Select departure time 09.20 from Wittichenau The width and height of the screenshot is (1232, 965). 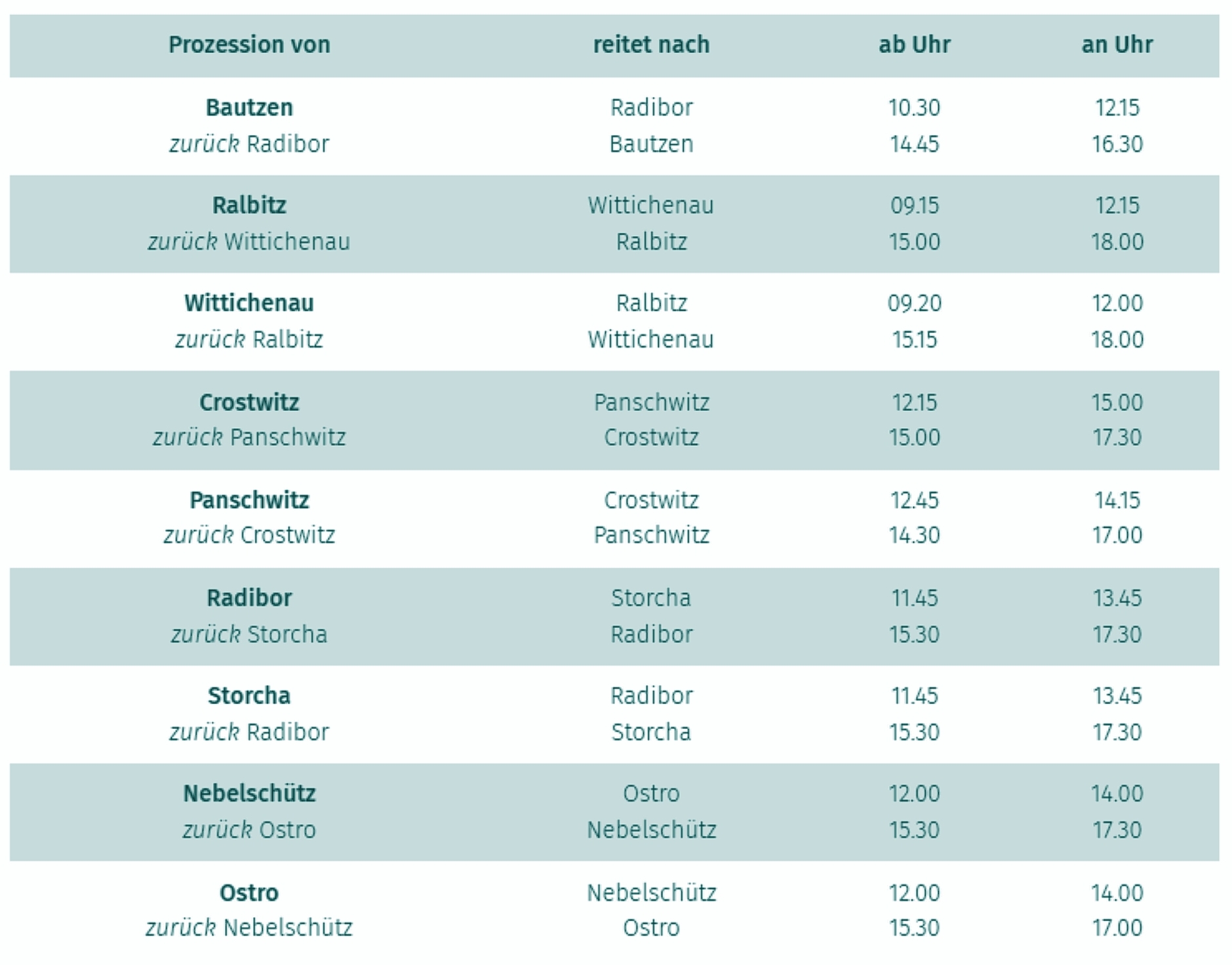[914, 303]
